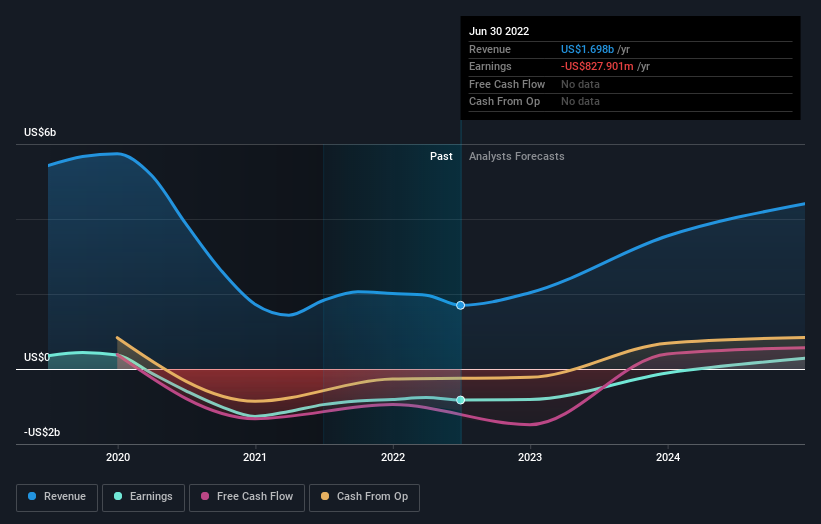The height and width of the screenshot is (524, 821).
Task: Click the Cash From Op row label in the tooltip
Action: coord(504,102)
